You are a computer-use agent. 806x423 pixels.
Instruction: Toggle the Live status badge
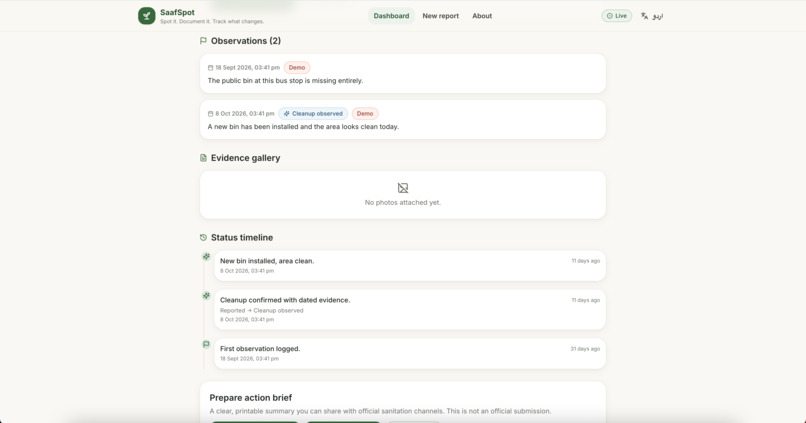tap(616, 16)
